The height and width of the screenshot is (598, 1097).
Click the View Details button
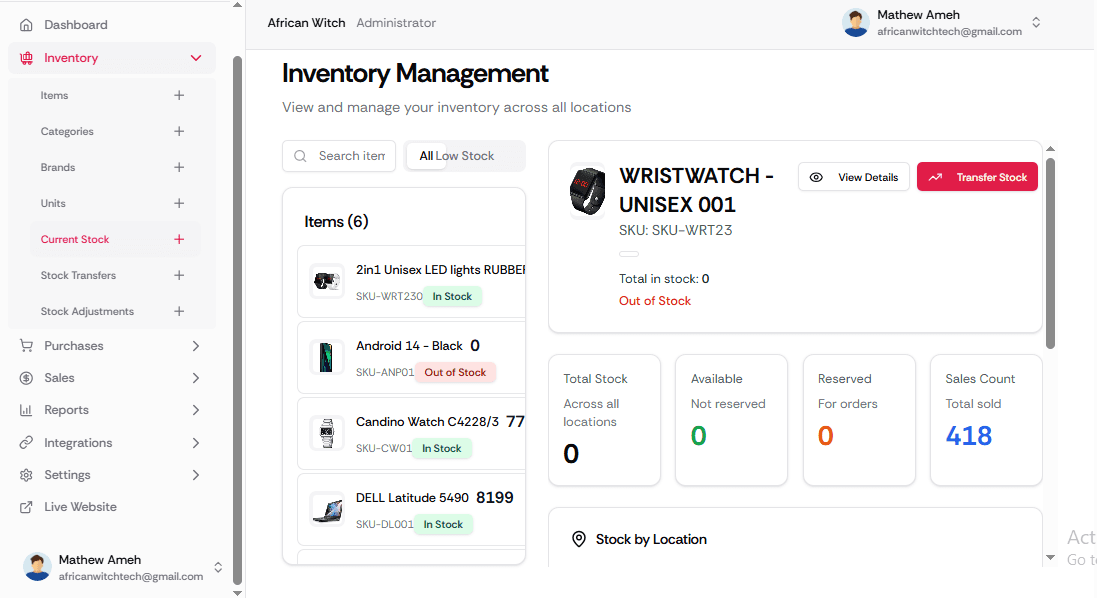click(x=853, y=176)
